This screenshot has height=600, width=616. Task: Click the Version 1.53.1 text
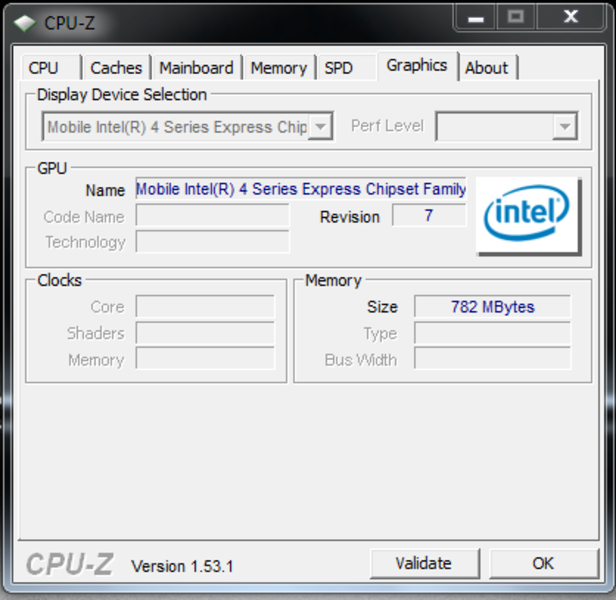(182, 566)
